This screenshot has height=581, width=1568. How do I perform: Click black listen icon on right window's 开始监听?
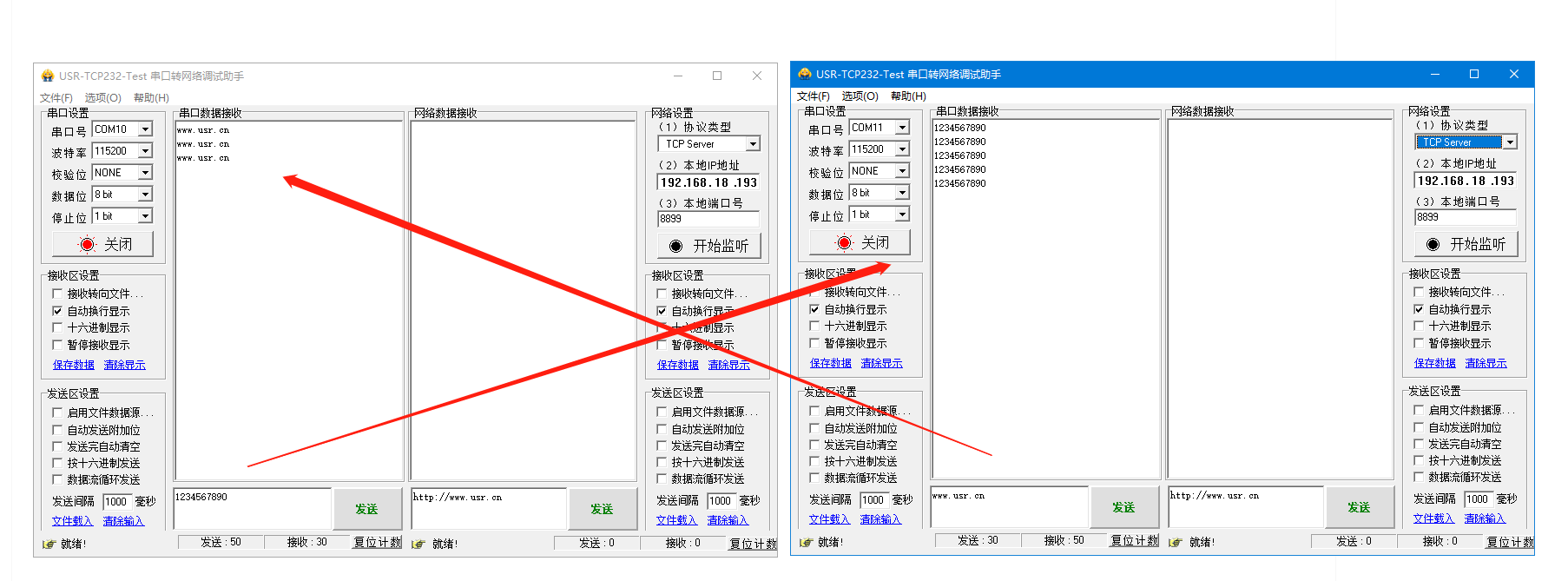coord(1433,245)
